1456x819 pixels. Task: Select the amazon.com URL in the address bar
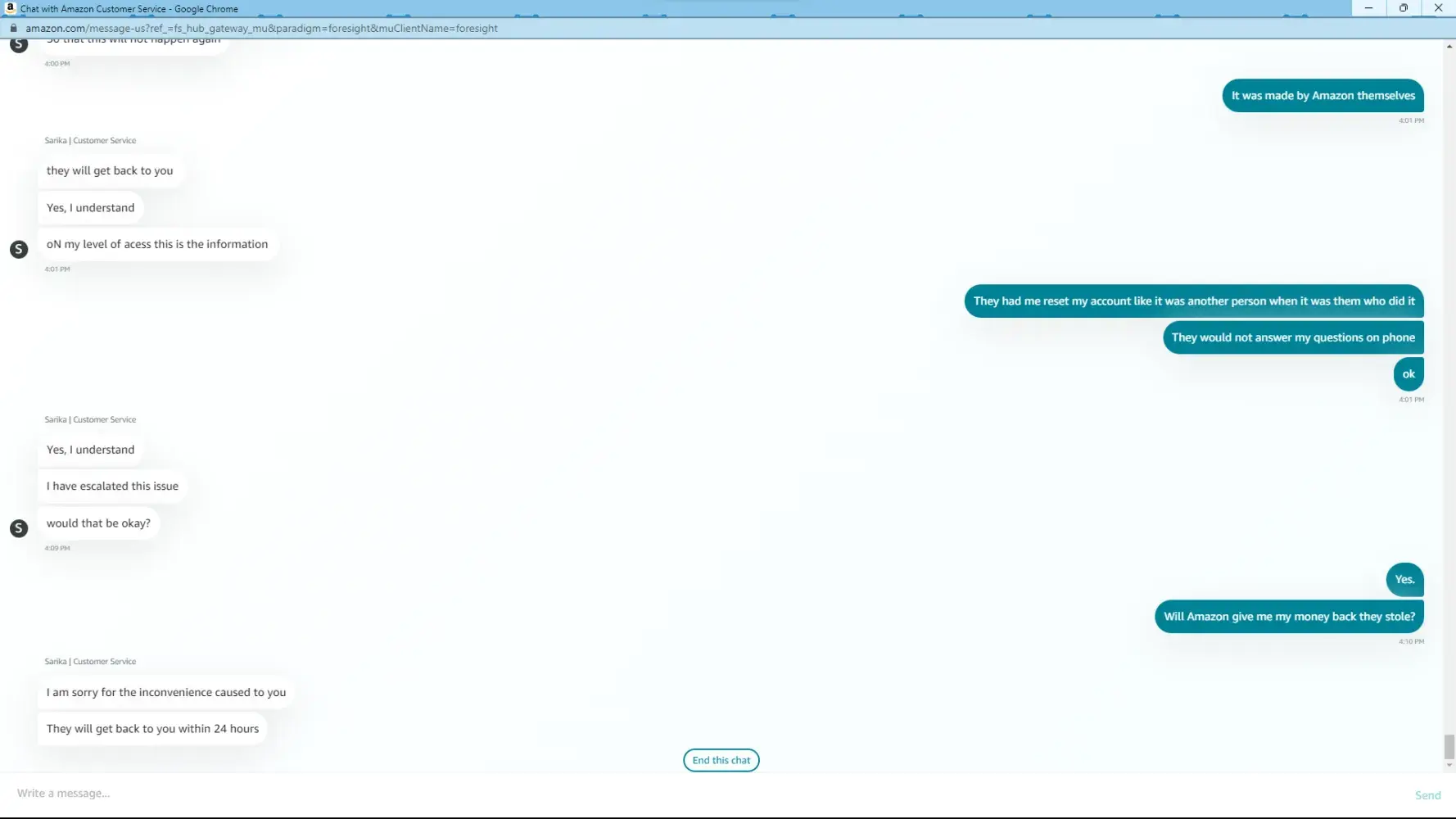[x=261, y=28]
